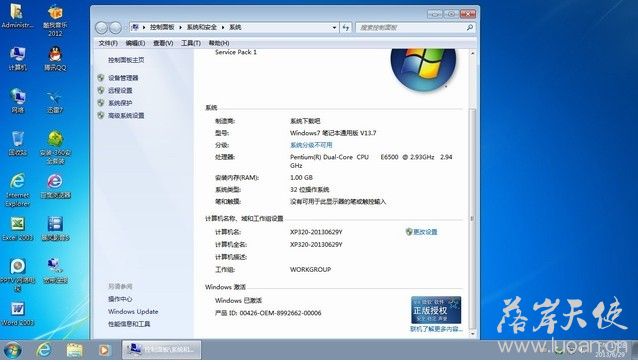
Task: Click the vertical scrollbar thumb
Action: pyautogui.click(x=472, y=218)
